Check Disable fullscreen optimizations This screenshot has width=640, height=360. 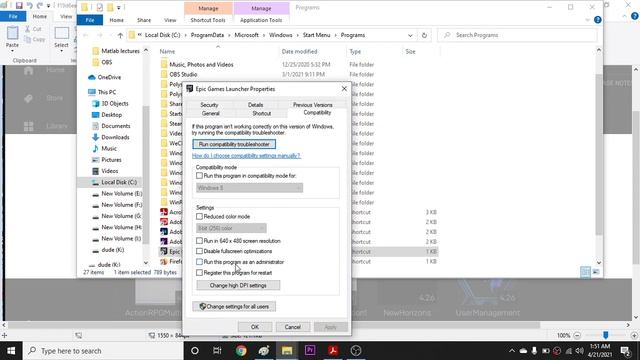pyautogui.click(x=199, y=251)
